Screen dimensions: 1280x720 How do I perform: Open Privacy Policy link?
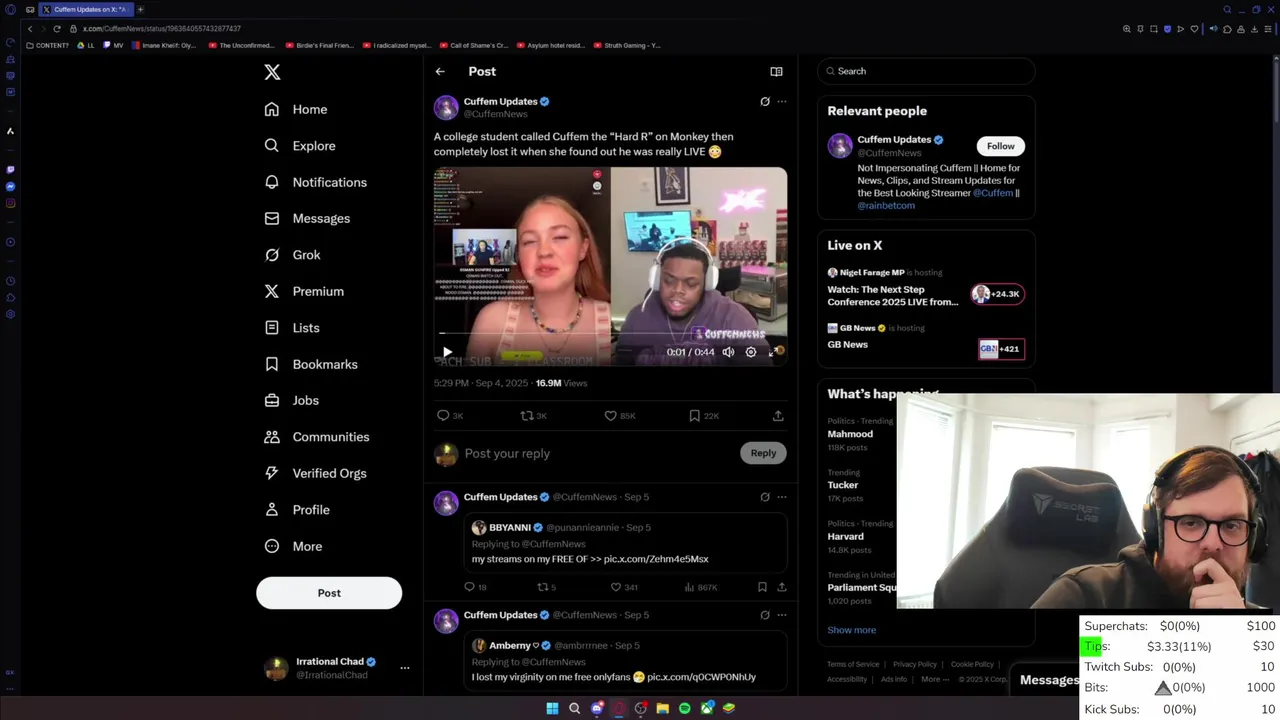tap(915, 664)
